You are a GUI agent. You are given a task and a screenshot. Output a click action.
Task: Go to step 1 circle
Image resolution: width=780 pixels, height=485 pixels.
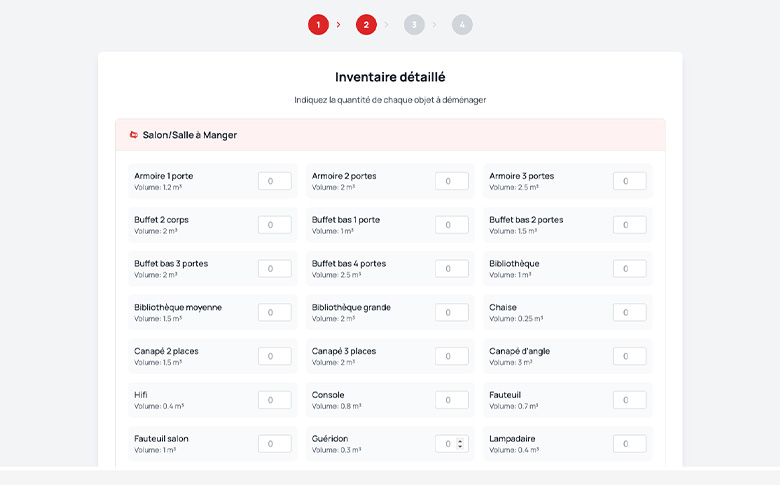point(318,25)
